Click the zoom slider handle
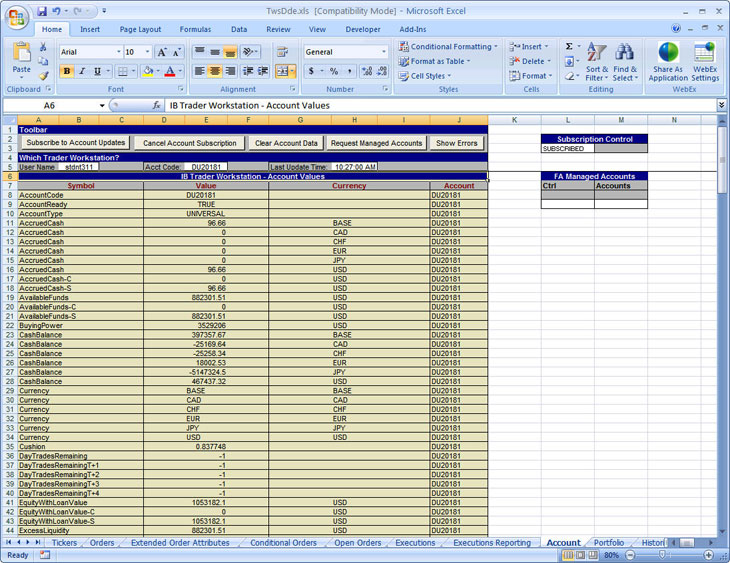 662,555
